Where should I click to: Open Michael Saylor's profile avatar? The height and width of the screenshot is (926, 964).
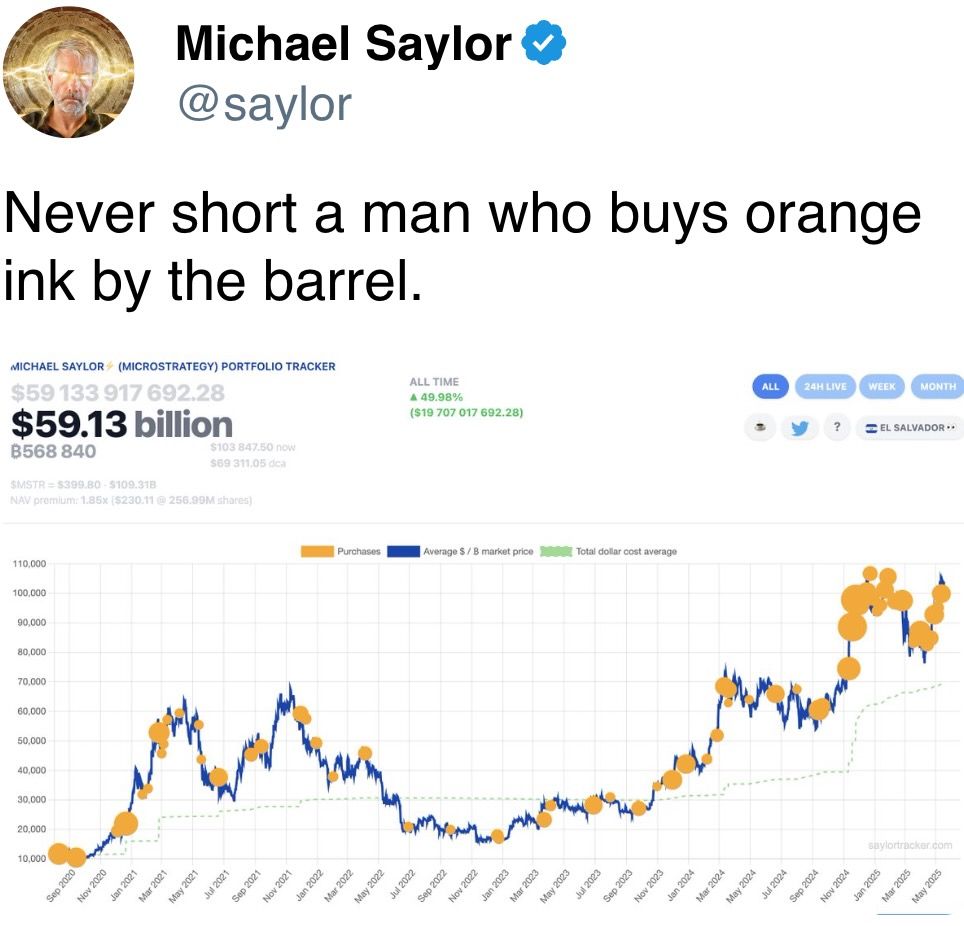(68, 71)
